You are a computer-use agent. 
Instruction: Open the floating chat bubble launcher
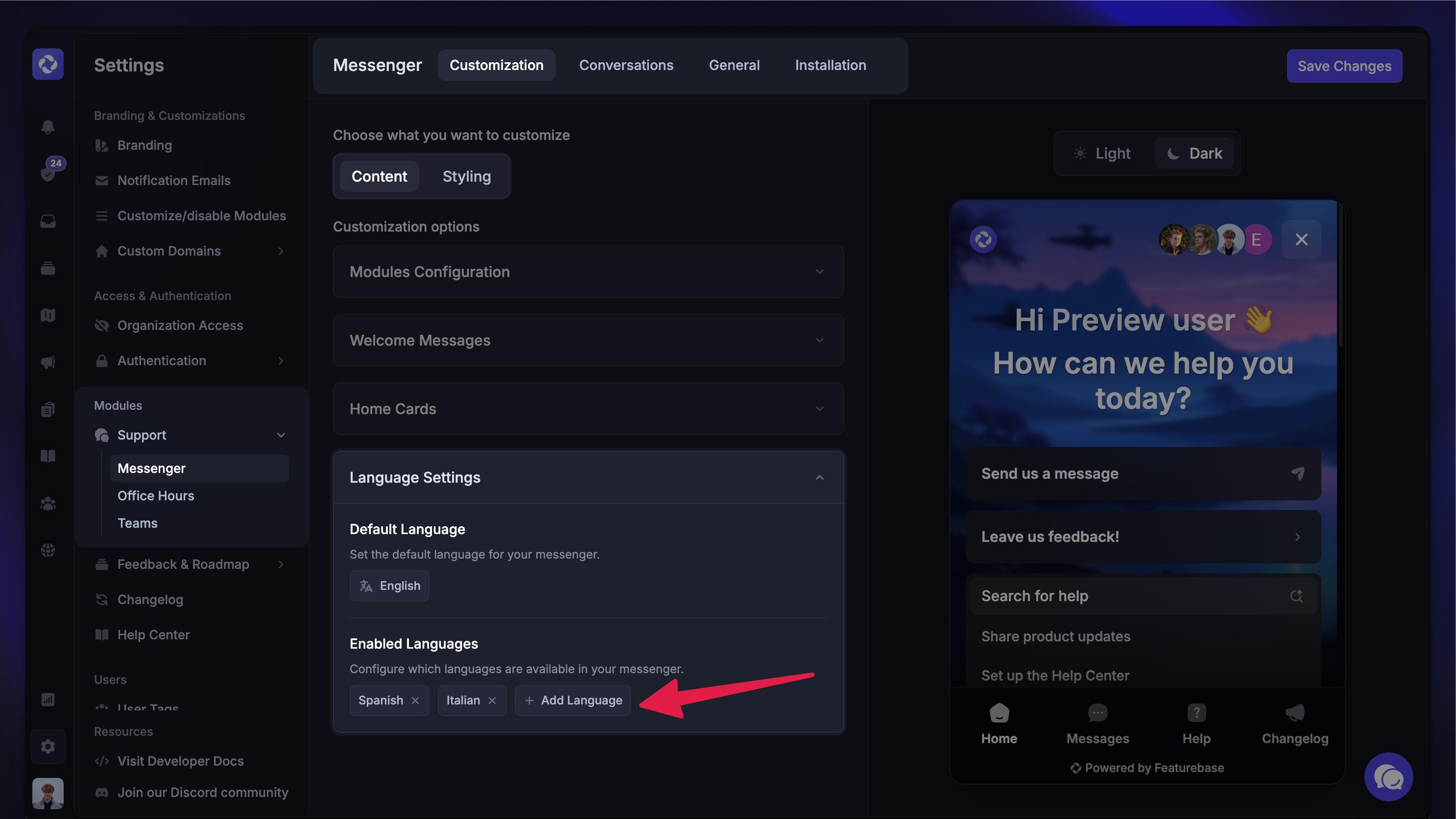click(x=1388, y=777)
